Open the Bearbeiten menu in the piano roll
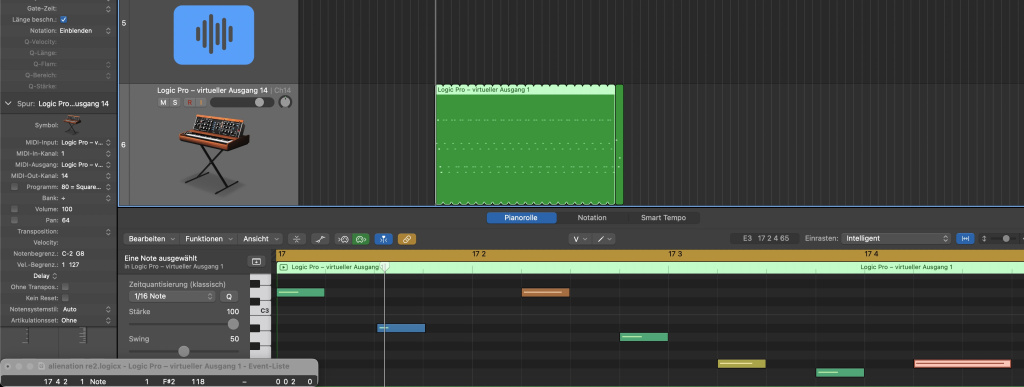The width and height of the screenshot is (1024, 387). [x=152, y=239]
